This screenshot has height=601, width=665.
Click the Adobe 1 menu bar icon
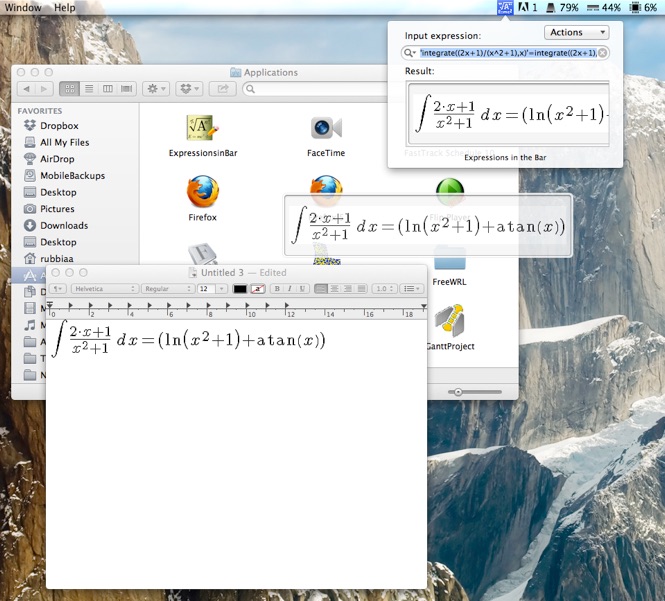528,7
